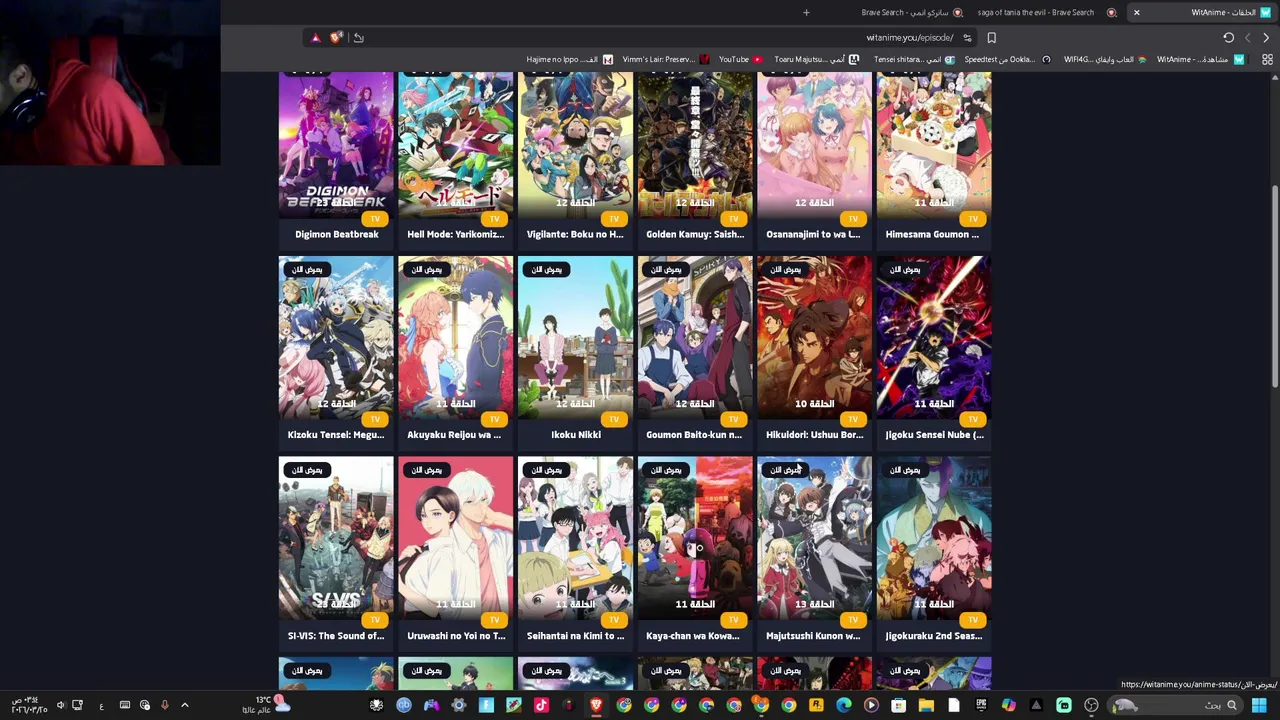Viewport: 1280px width, 720px height.
Task: Show hidden tray icons chevron
Action: [184, 705]
